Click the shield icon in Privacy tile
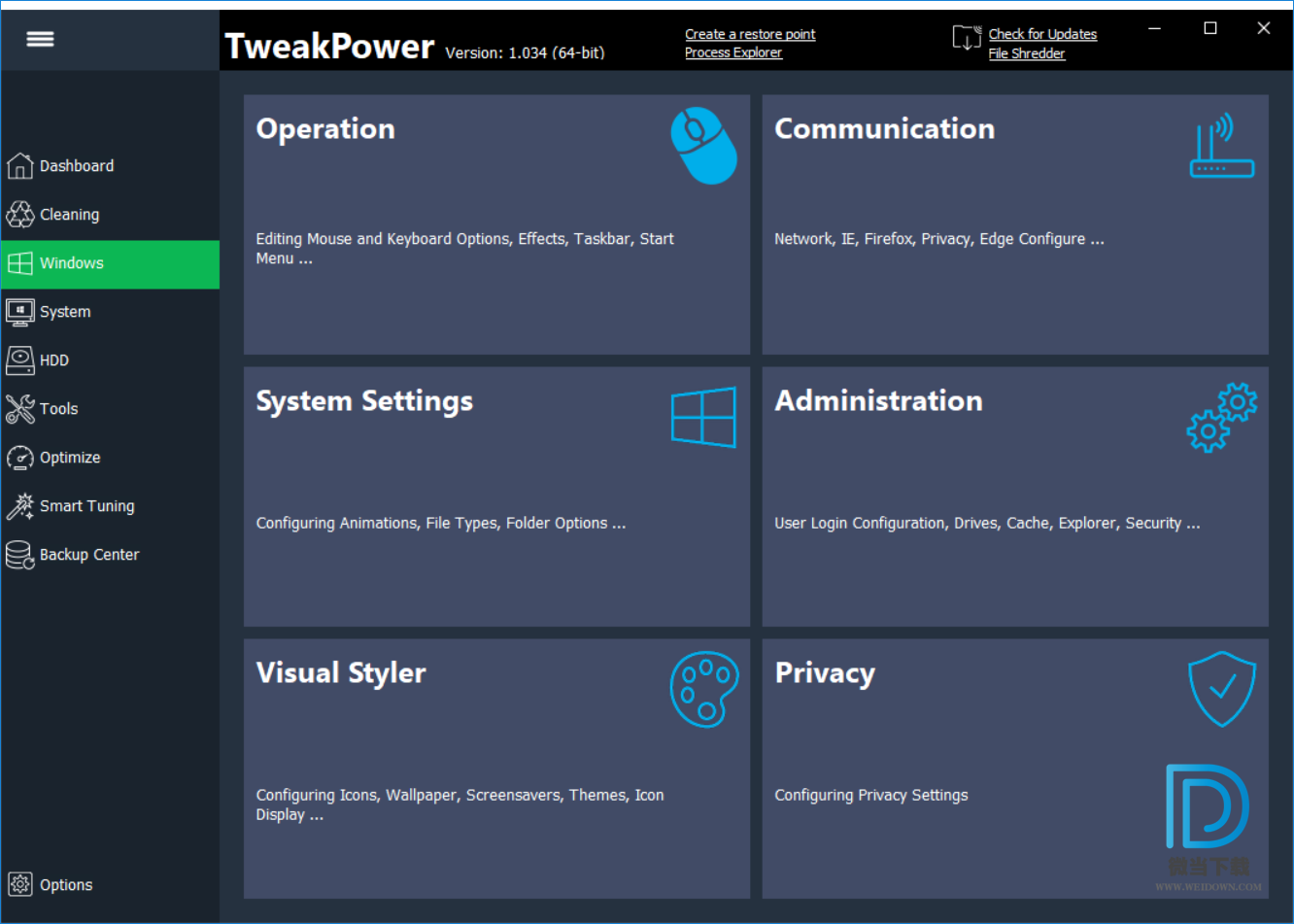 (x=1222, y=689)
